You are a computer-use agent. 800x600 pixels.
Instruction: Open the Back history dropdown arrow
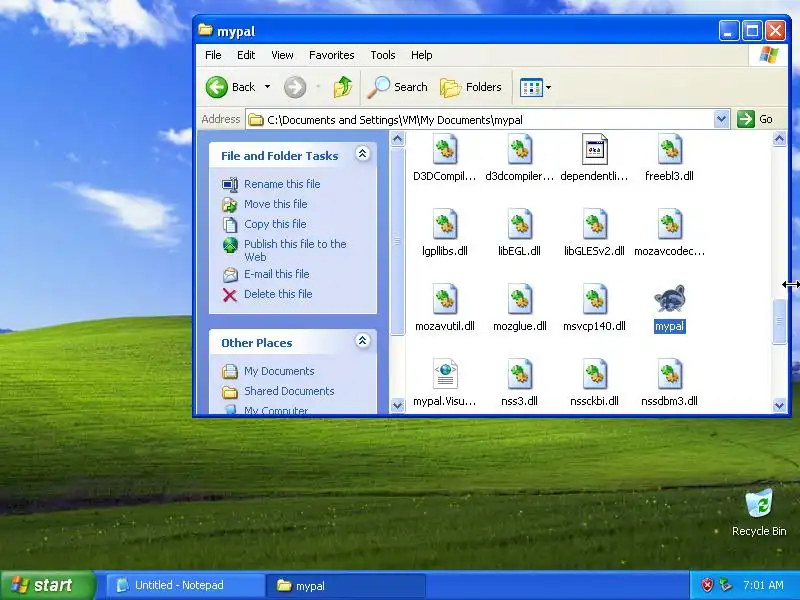click(x=267, y=87)
